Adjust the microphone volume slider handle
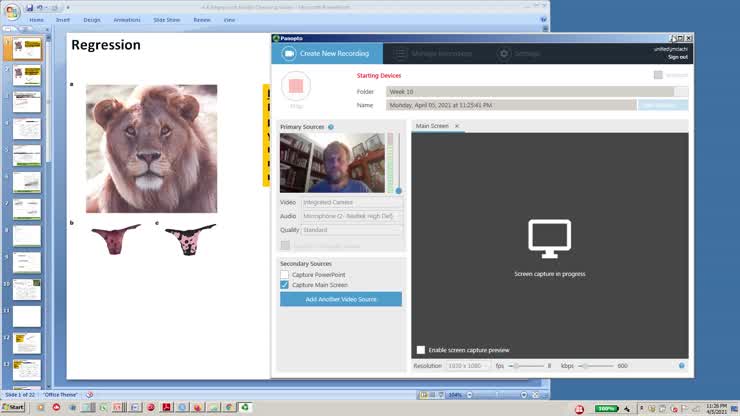Screen dimensions: 740x416 [x=398, y=191]
